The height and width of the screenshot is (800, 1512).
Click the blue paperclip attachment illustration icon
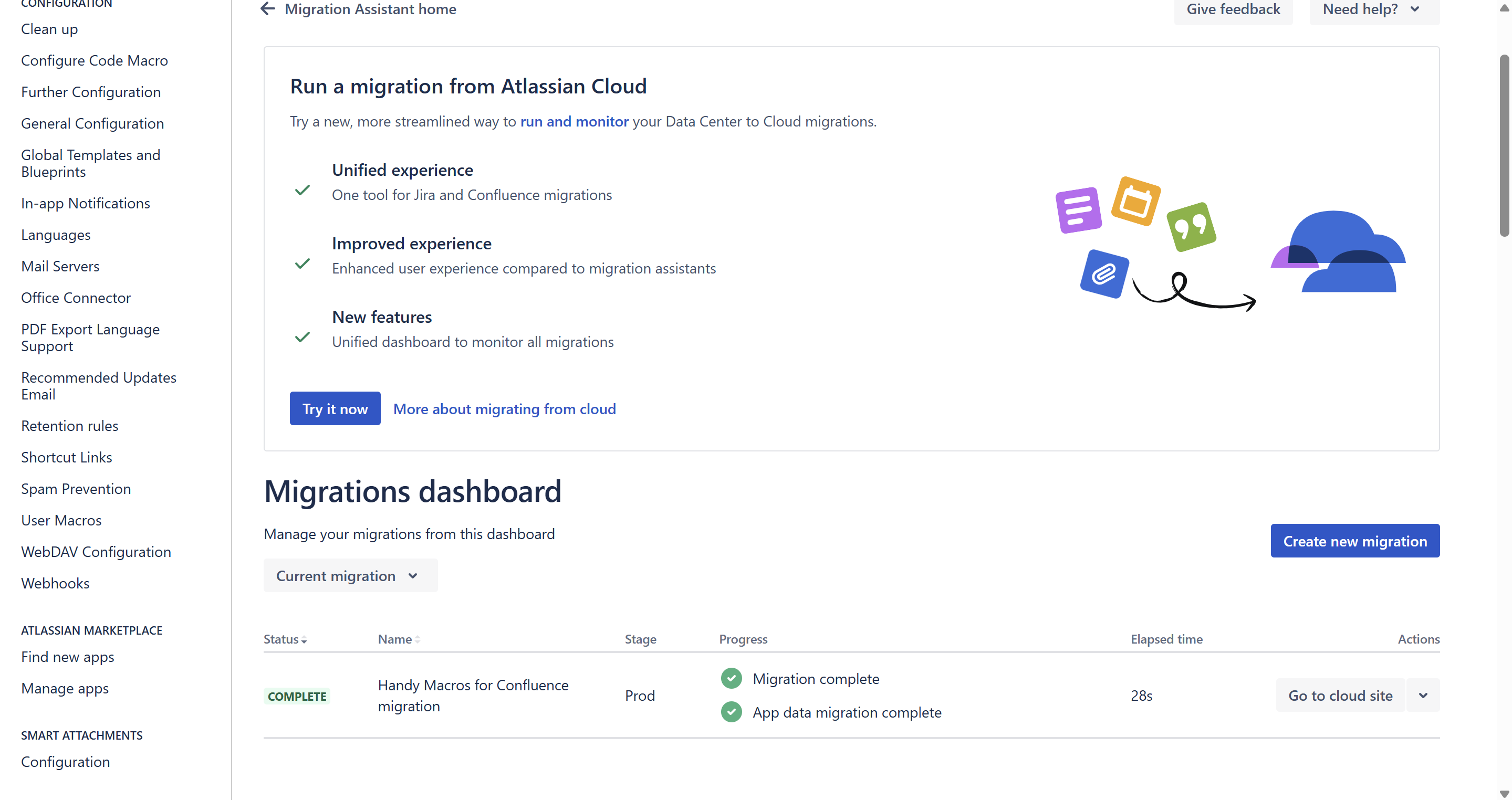click(x=1104, y=274)
